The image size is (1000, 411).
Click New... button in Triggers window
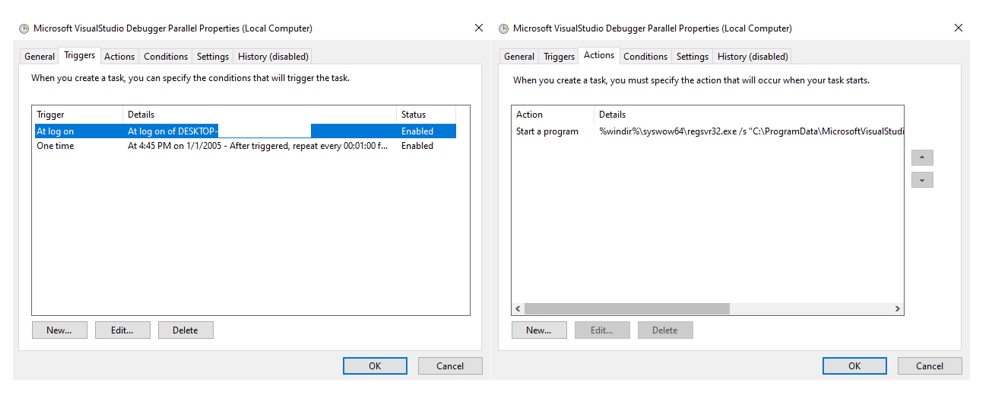coord(59,330)
